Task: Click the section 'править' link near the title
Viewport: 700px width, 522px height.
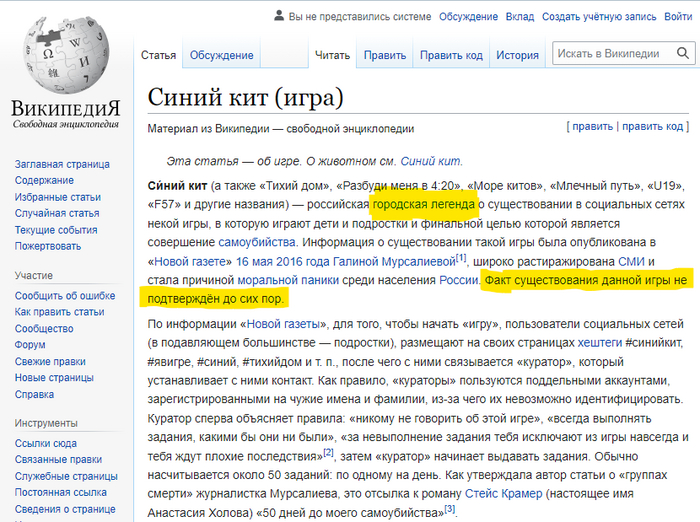Action: [592, 126]
